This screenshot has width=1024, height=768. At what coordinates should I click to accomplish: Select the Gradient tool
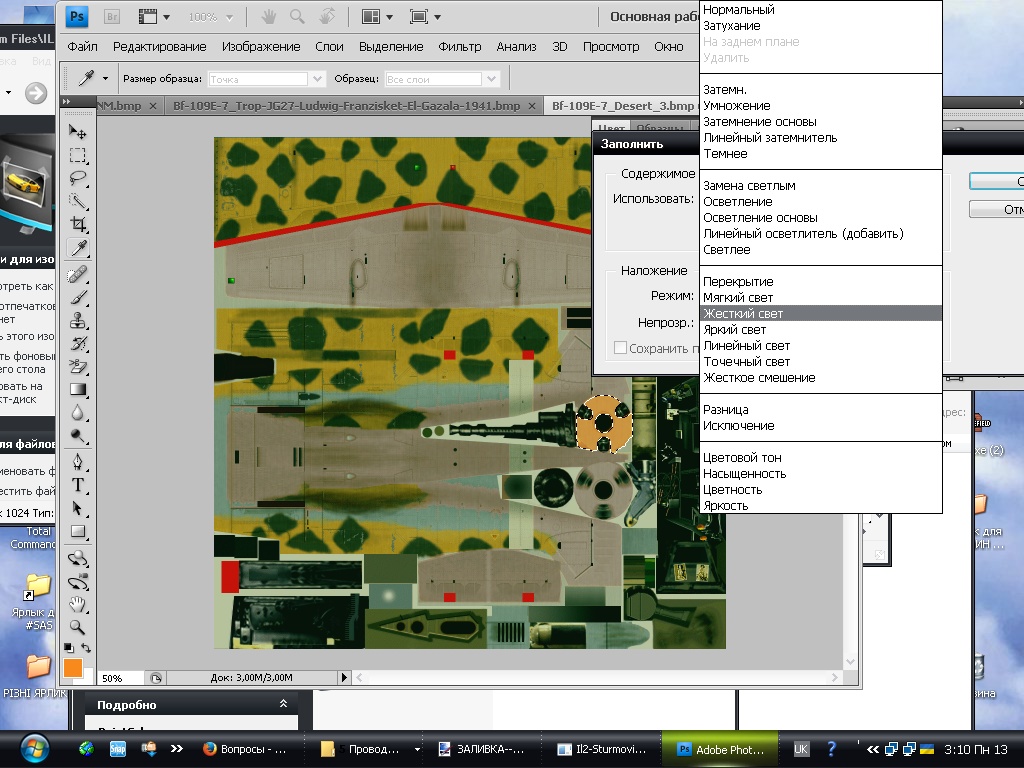pyautogui.click(x=77, y=390)
